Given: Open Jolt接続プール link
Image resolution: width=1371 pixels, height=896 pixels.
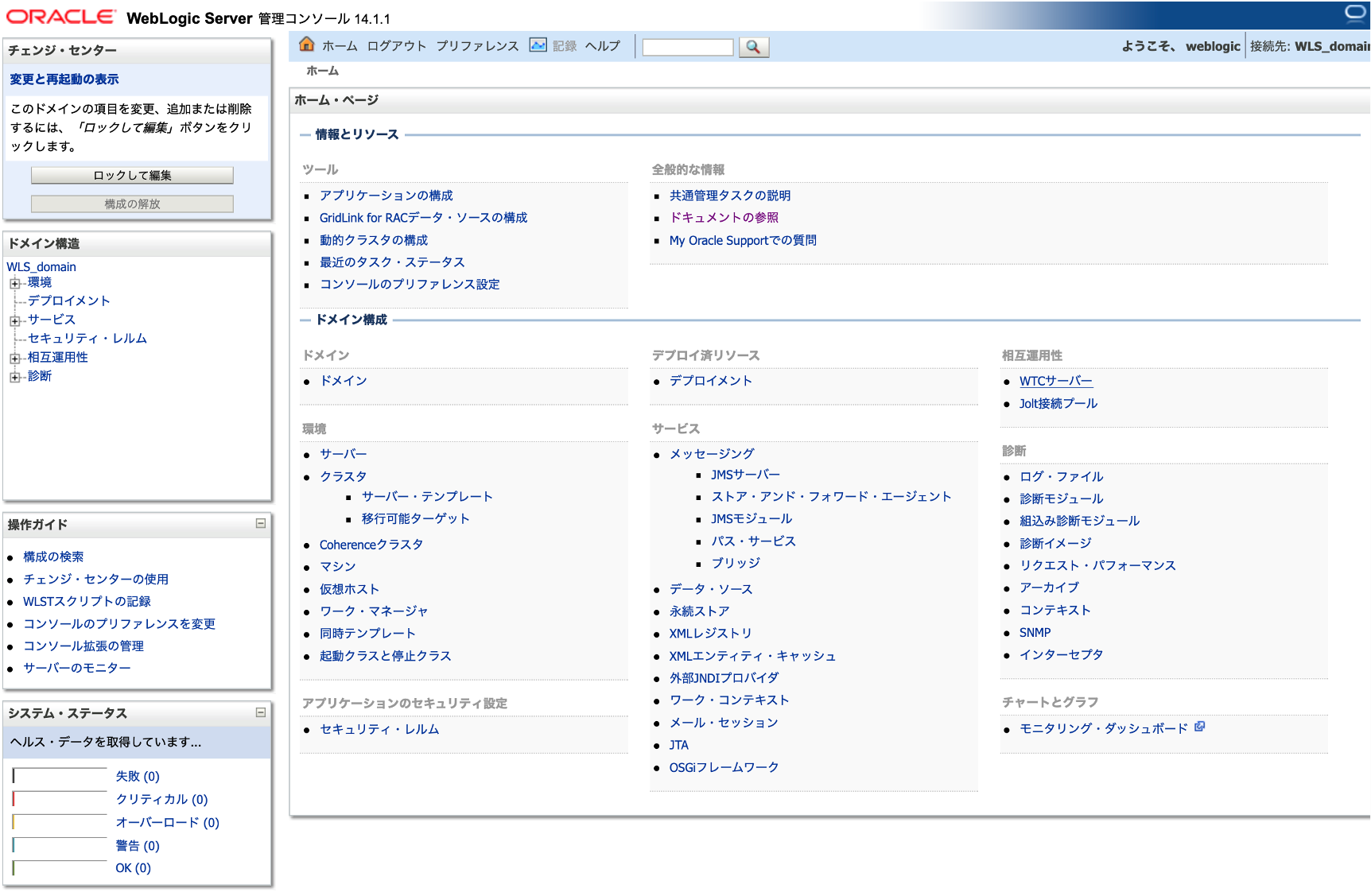Looking at the screenshot, I should click(x=1058, y=403).
